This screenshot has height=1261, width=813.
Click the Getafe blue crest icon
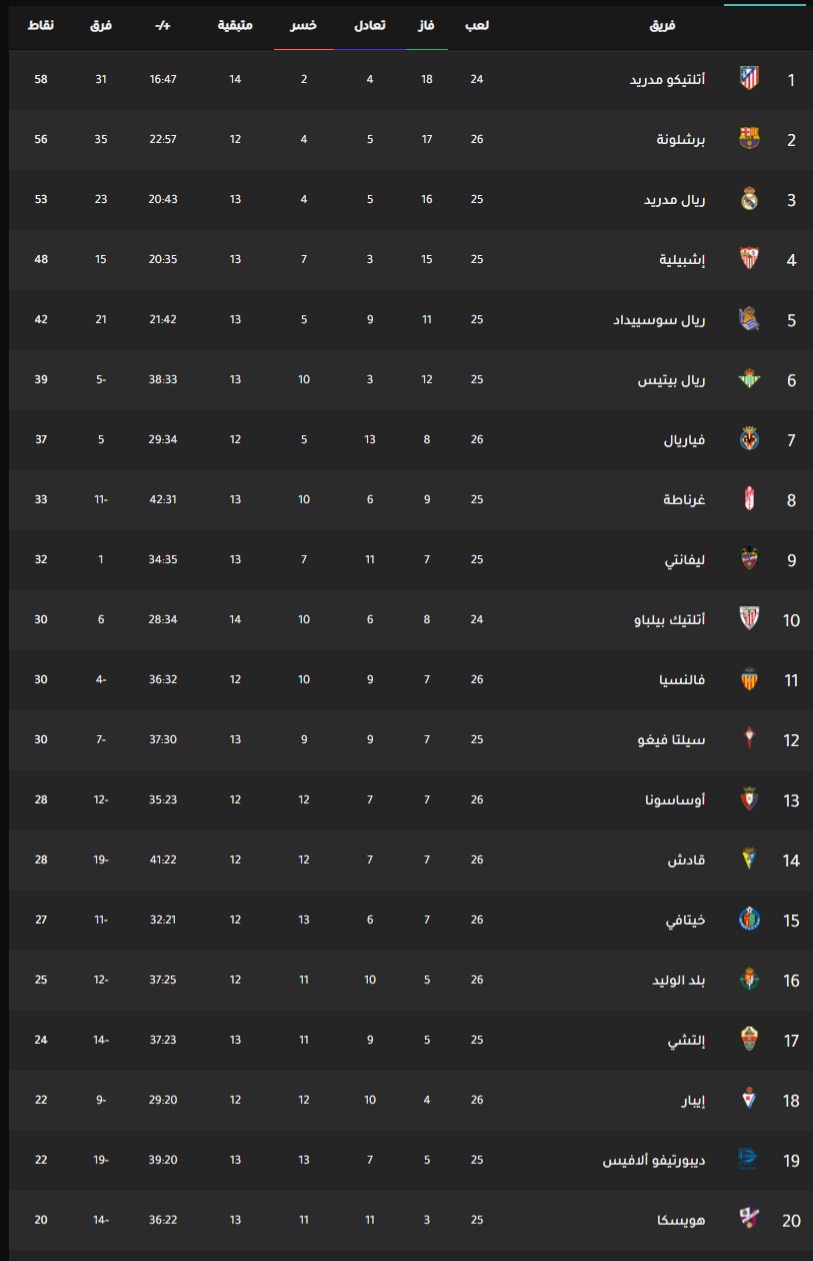tap(749, 919)
